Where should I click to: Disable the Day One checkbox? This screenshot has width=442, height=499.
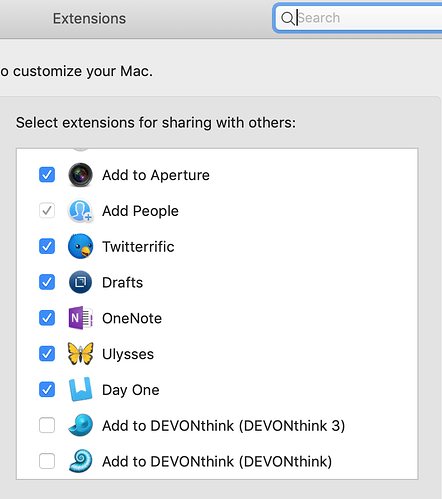click(x=47, y=389)
